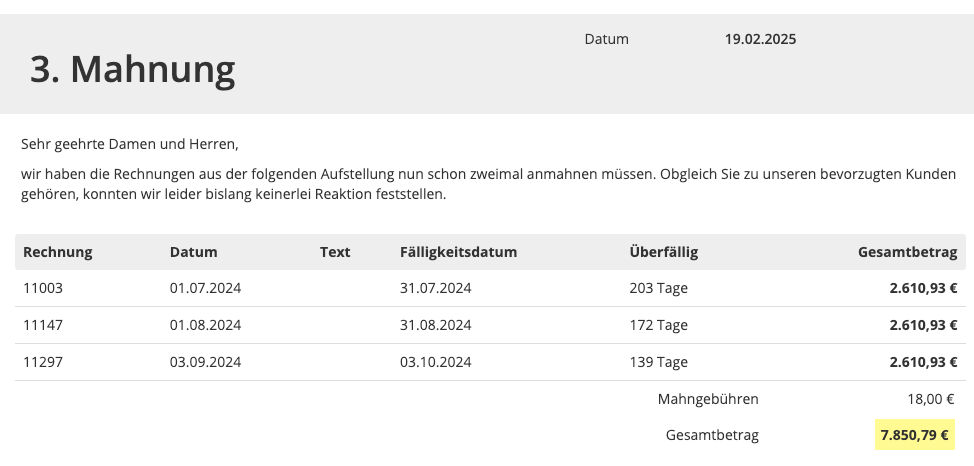Select invoice number 11003

(x=43, y=288)
